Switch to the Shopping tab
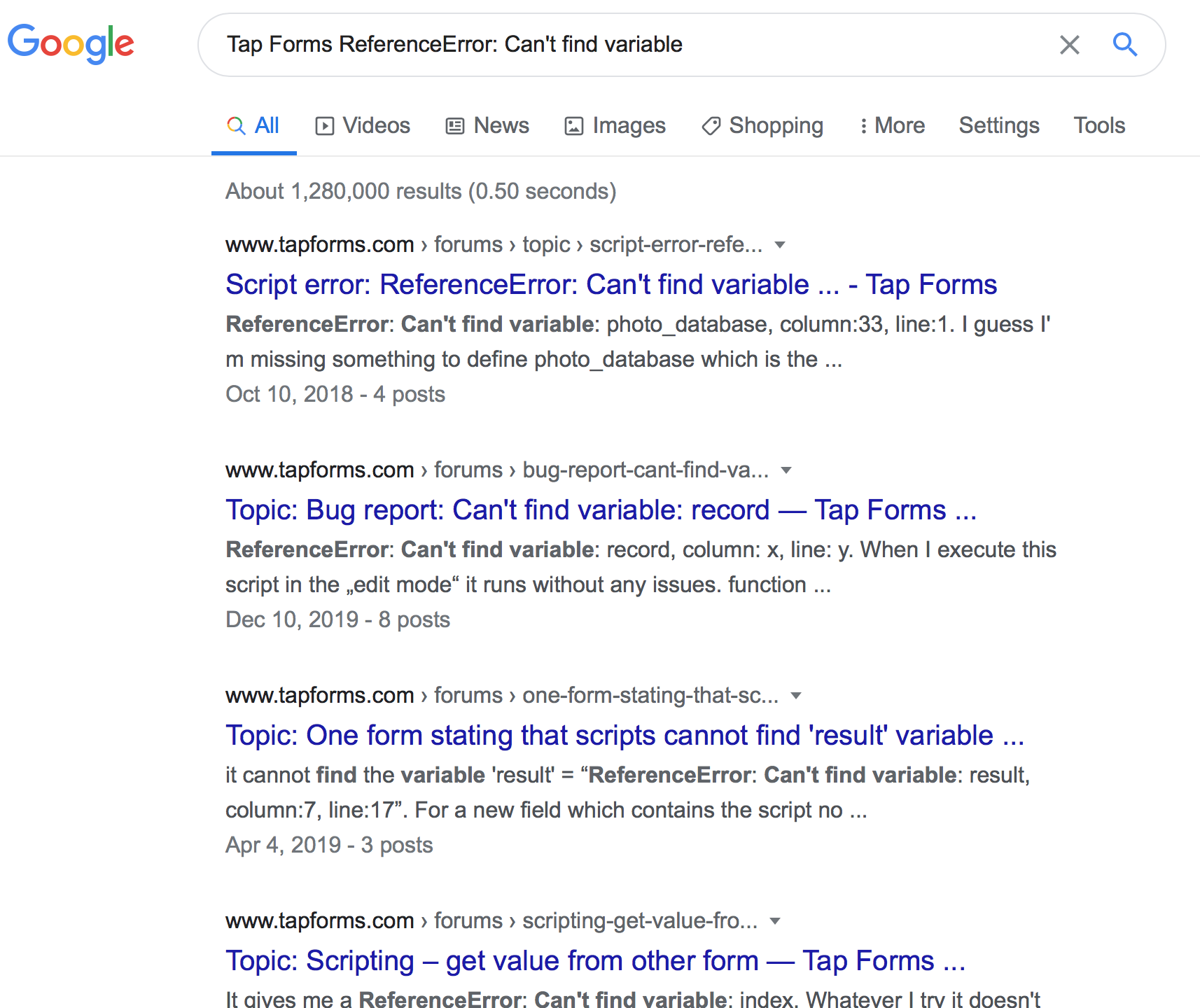The width and height of the screenshot is (1200, 1008). coord(762,126)
